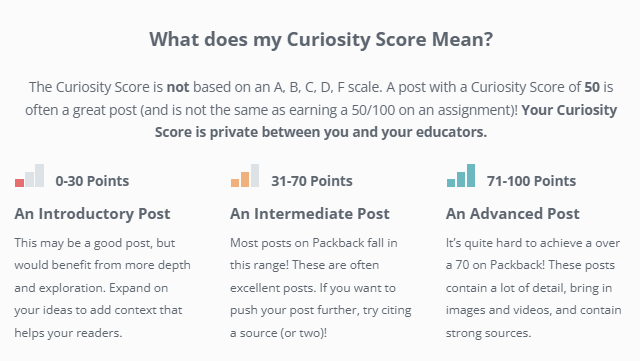Click the An Advanced Post heading
The image size is (640, 361).
(x=513, y=214)
